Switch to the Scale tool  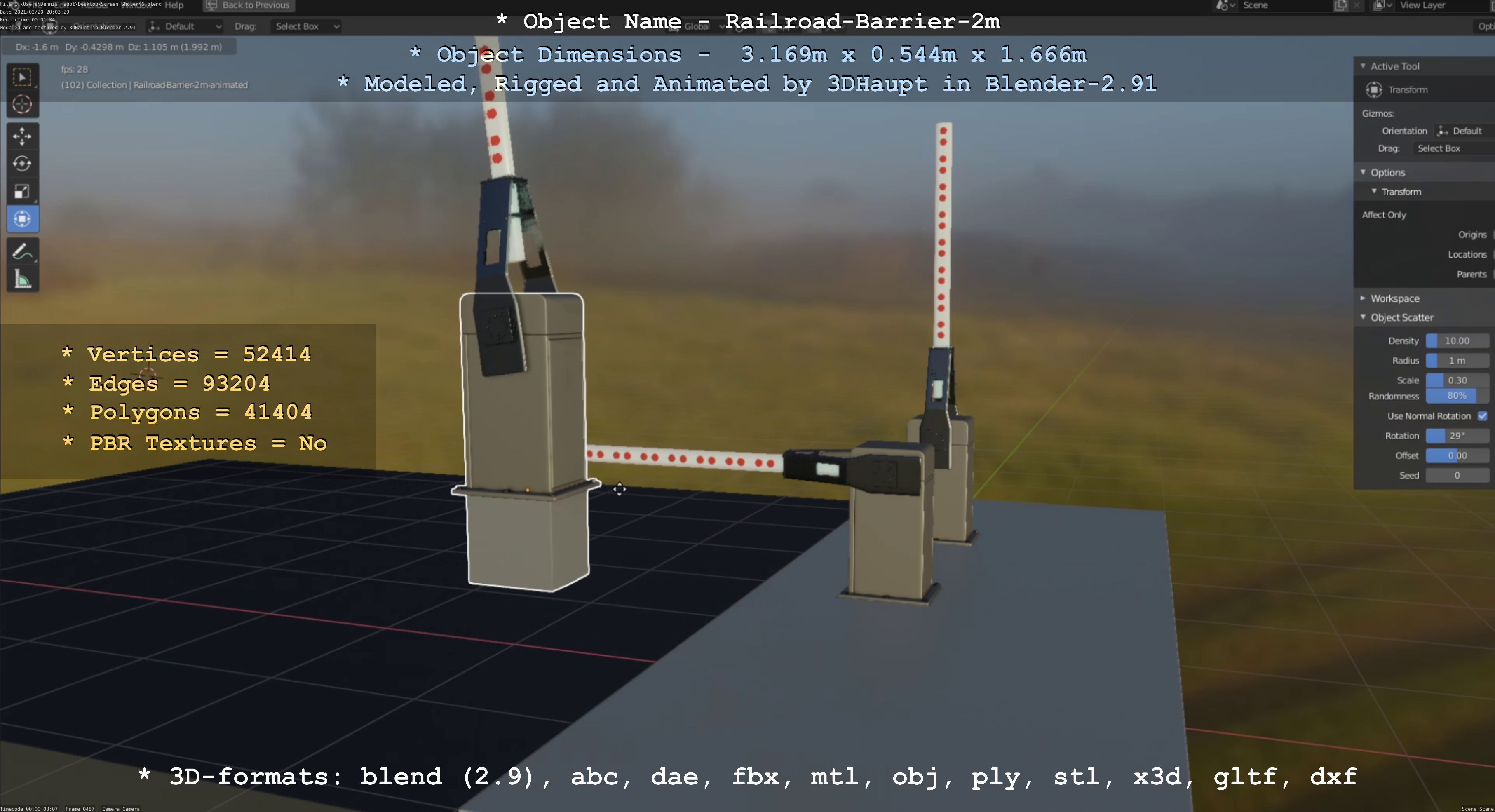pos(22,192)
